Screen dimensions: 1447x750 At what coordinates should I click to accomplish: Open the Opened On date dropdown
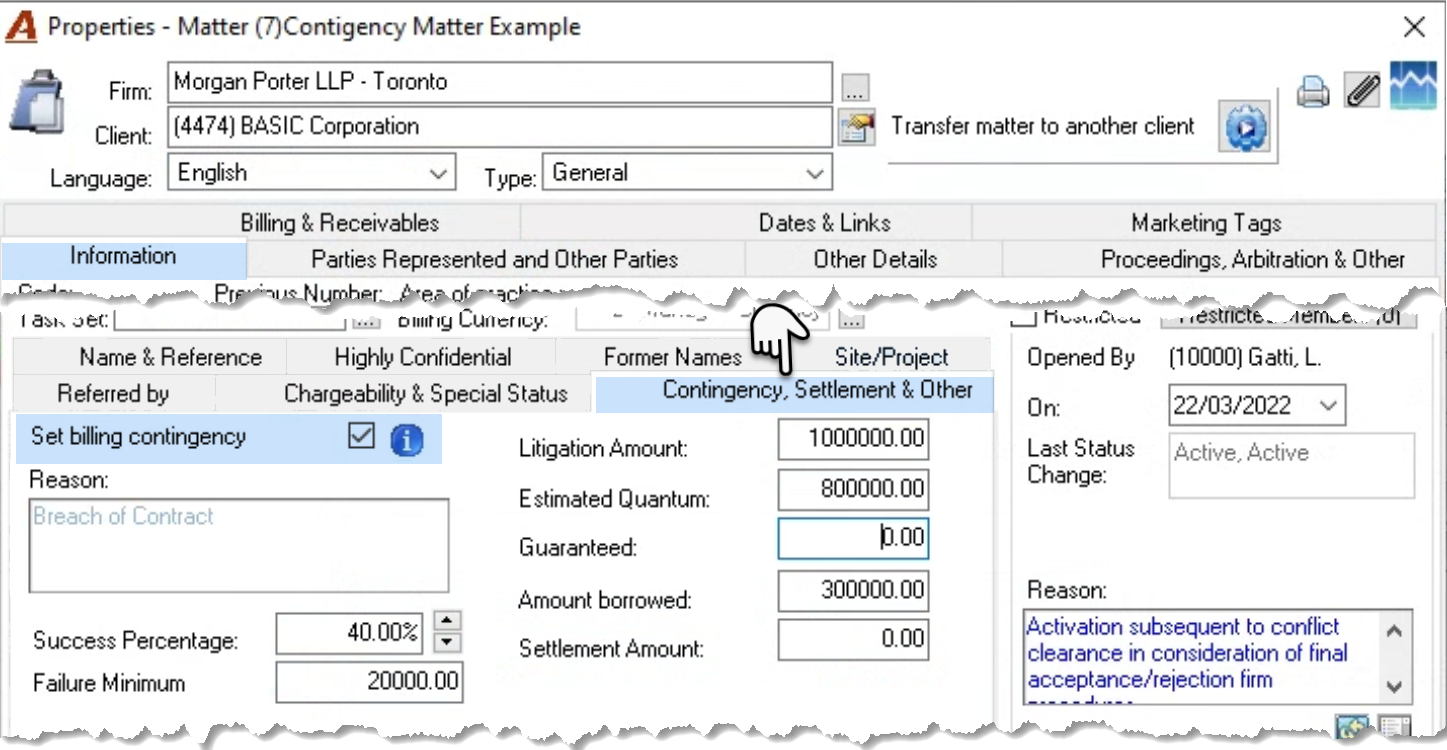pyautogui.click(x=1328, y=406)
